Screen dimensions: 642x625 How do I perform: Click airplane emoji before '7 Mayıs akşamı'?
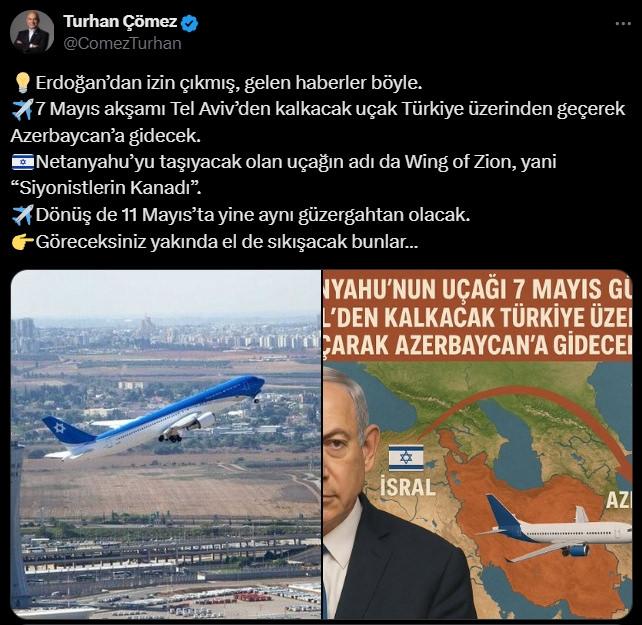22,109
